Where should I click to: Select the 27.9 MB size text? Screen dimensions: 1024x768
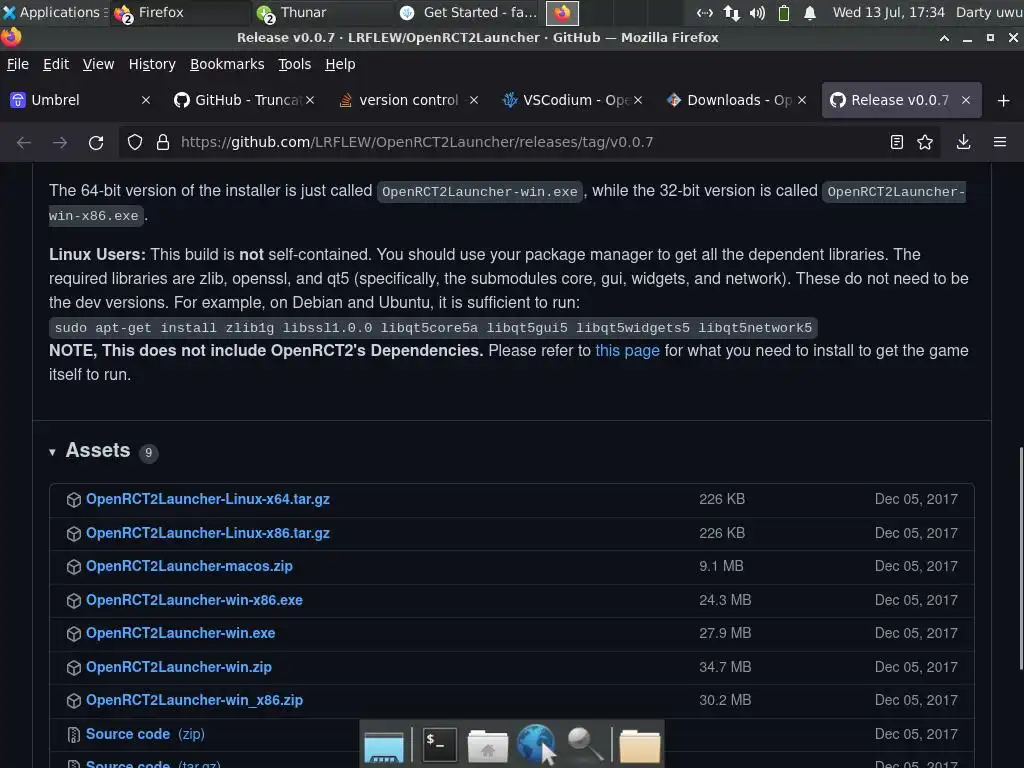pyautogui.click(x=725, y=633)
